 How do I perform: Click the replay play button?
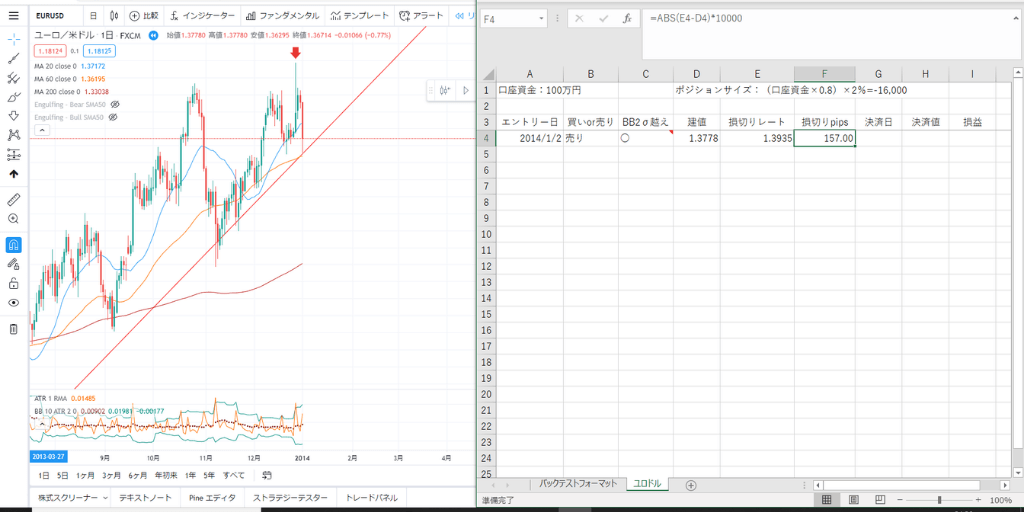[466, 90]
